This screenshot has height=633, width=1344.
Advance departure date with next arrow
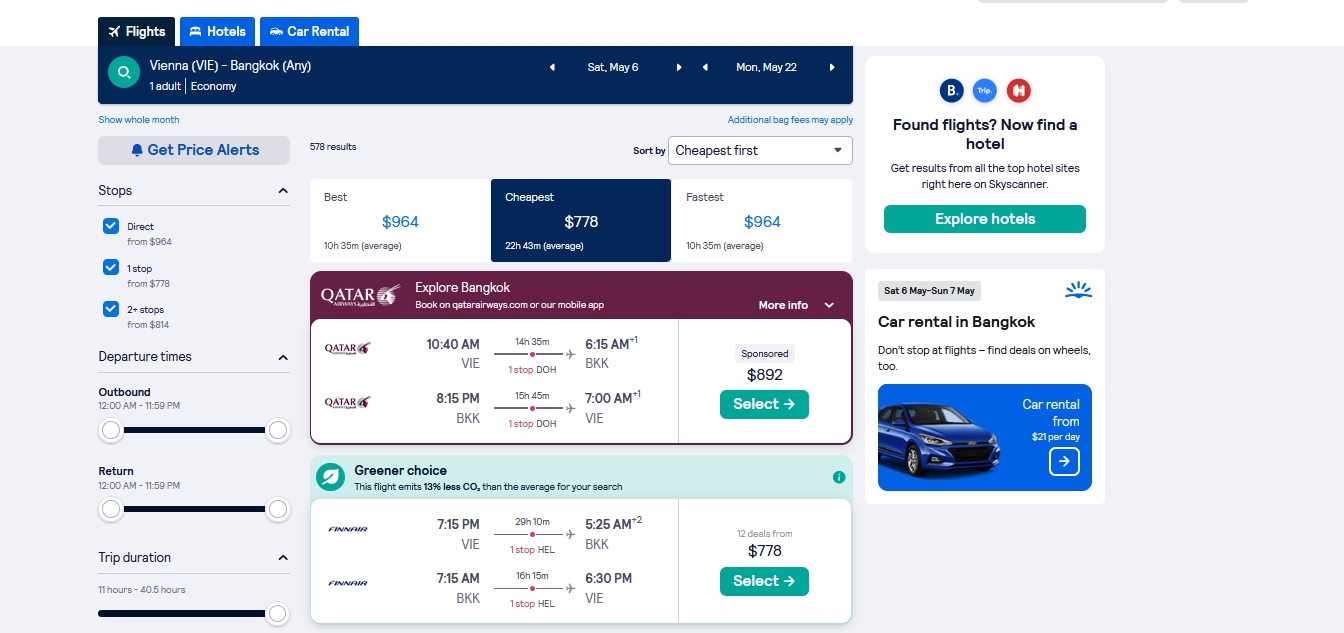[x=679, y=67]
